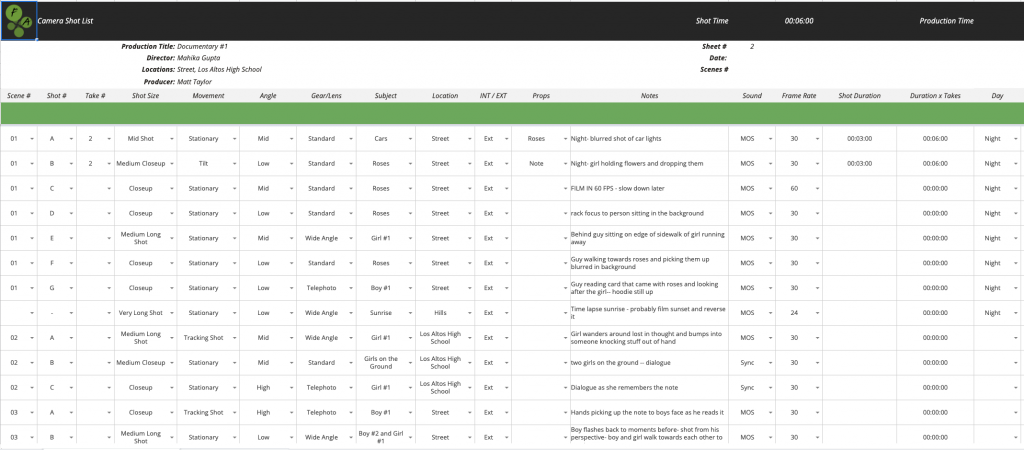Select the Sheet # value 2
This screenshot has height=450, width=1024.
[752, 47]
